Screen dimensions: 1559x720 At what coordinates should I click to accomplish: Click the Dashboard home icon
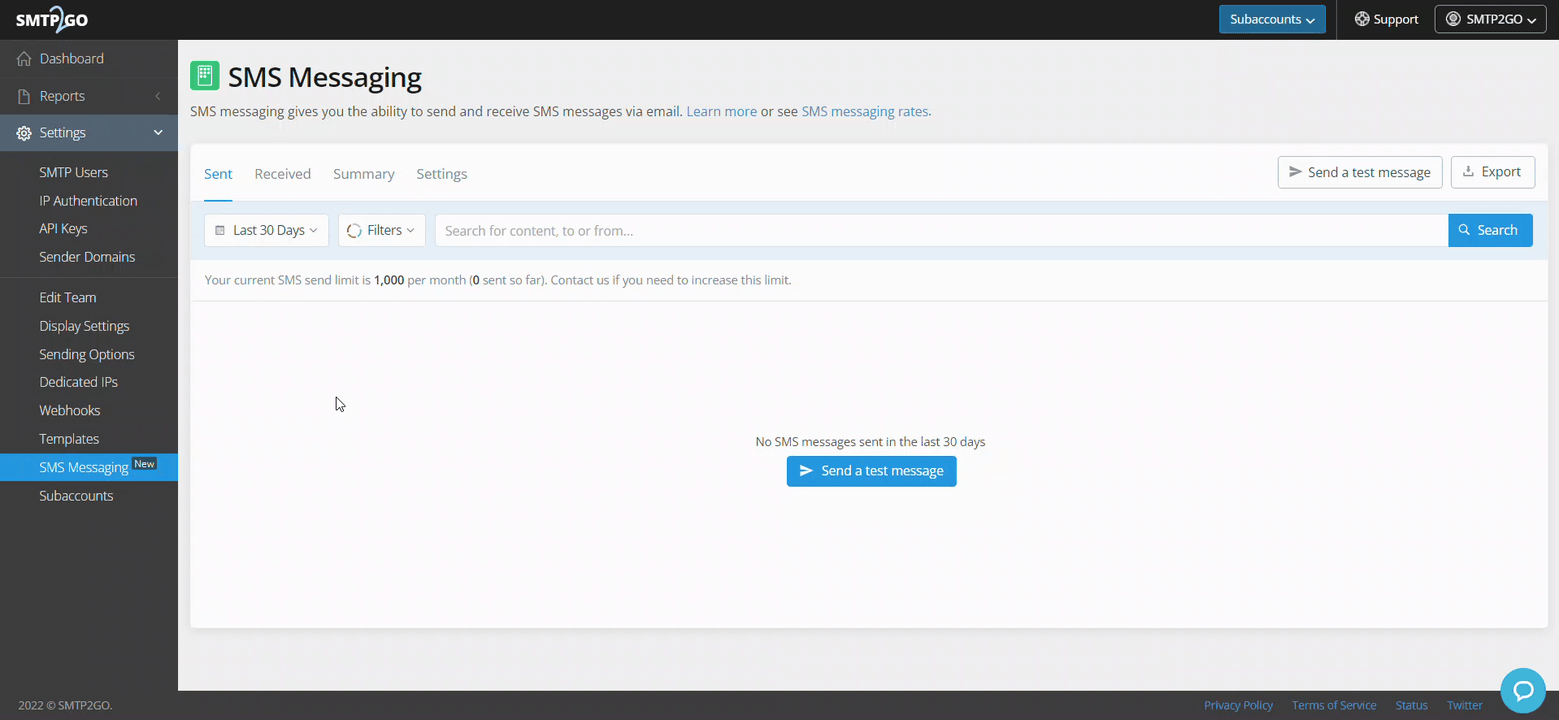click(24, 59)
